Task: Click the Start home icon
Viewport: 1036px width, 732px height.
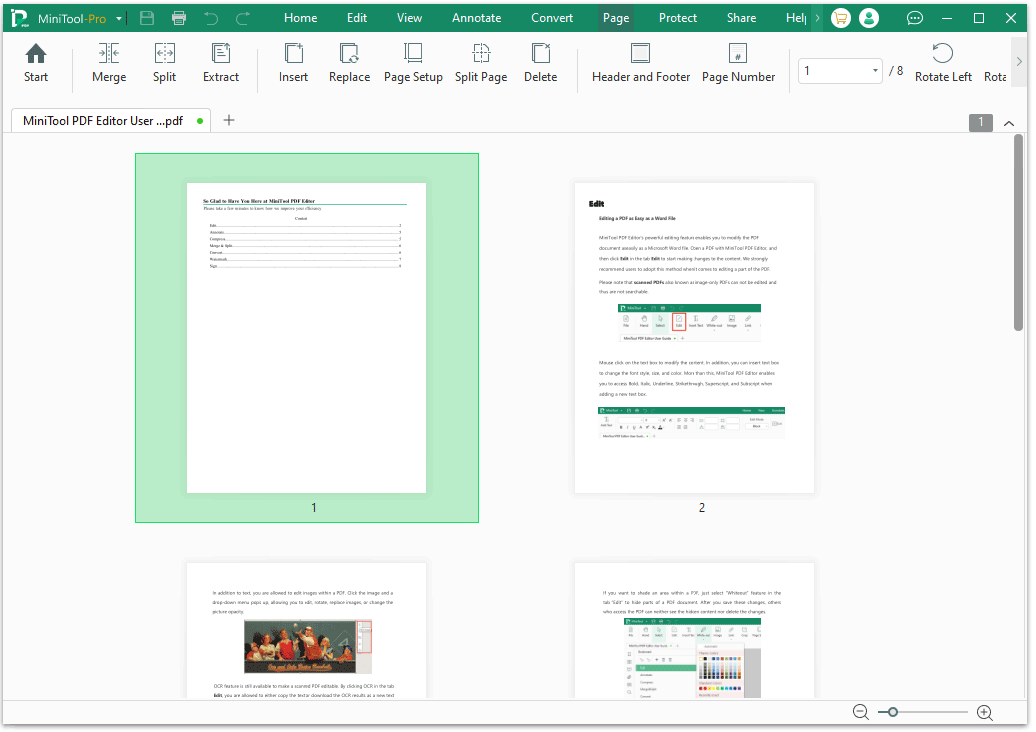Action: tap(36, 54)
